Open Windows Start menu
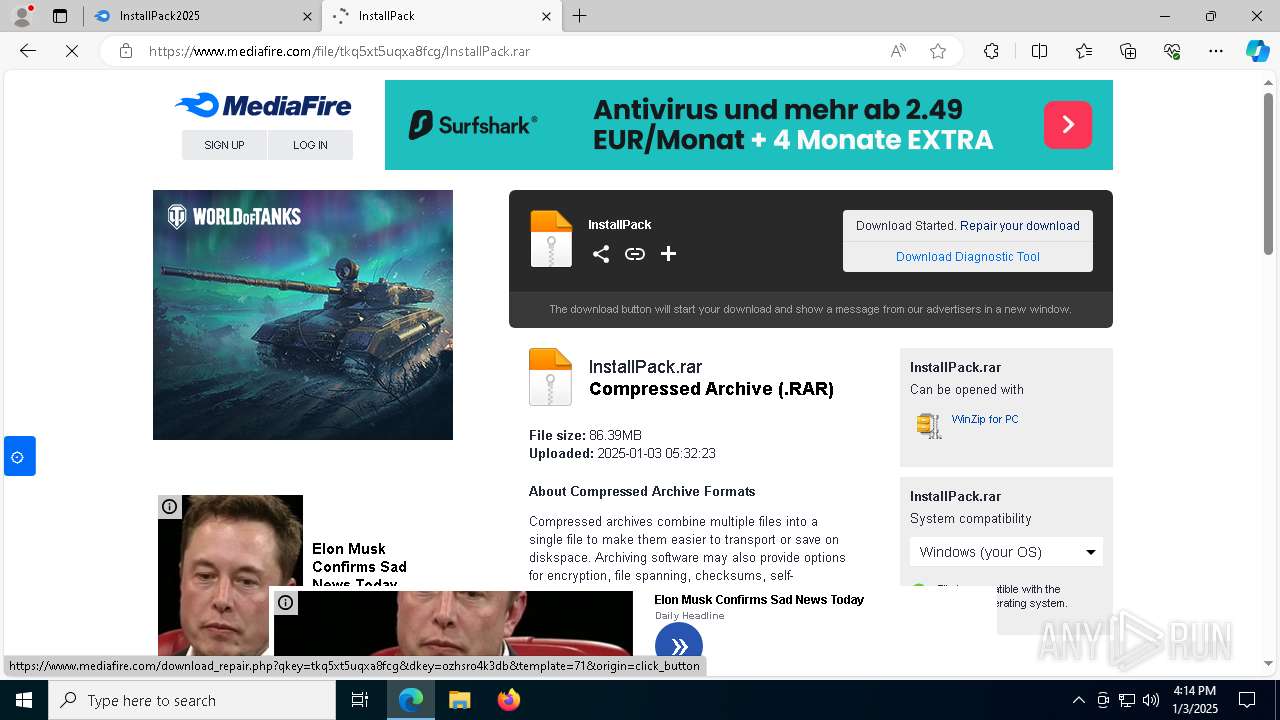 pos(24,700)
